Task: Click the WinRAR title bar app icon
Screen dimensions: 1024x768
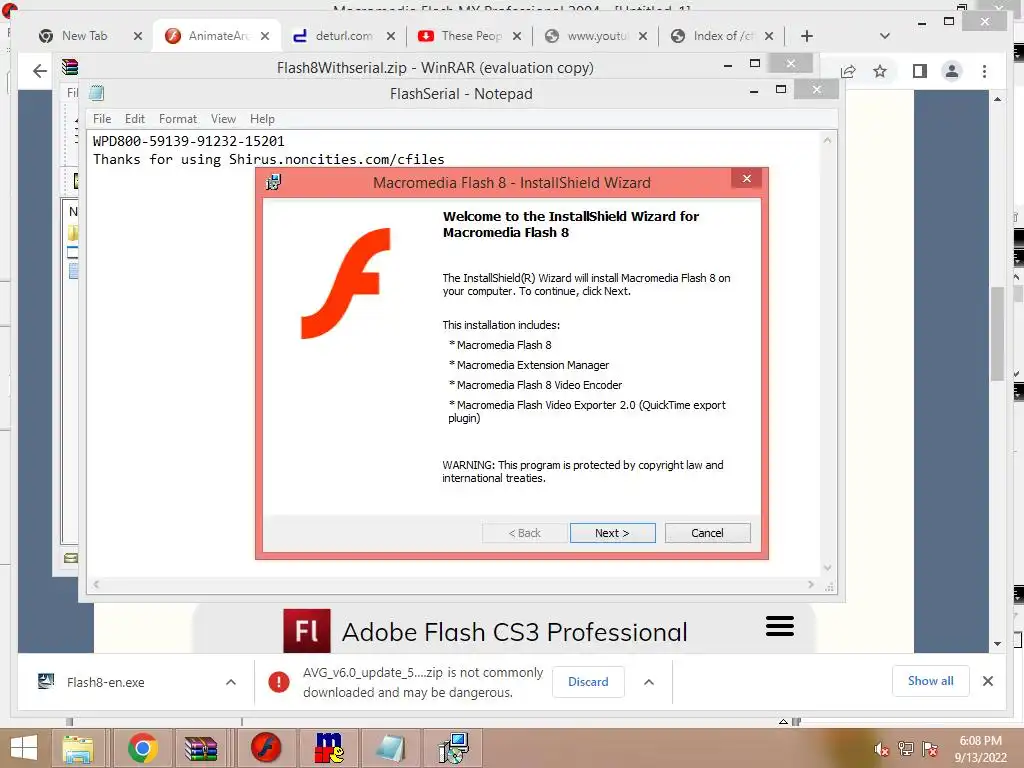Action: 70,67
